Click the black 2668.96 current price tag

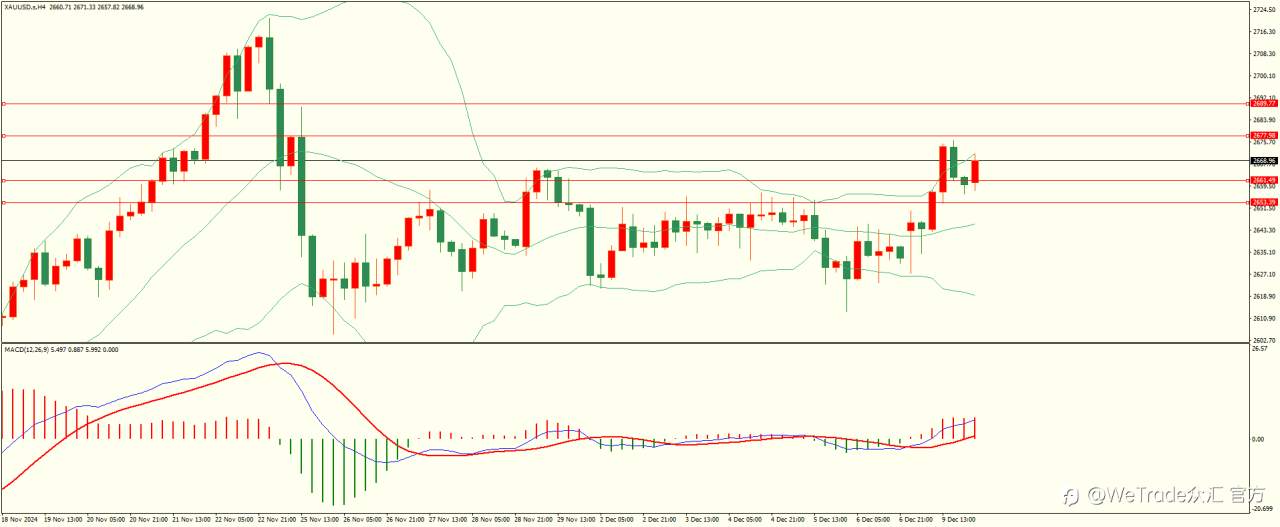(1264, 160)
